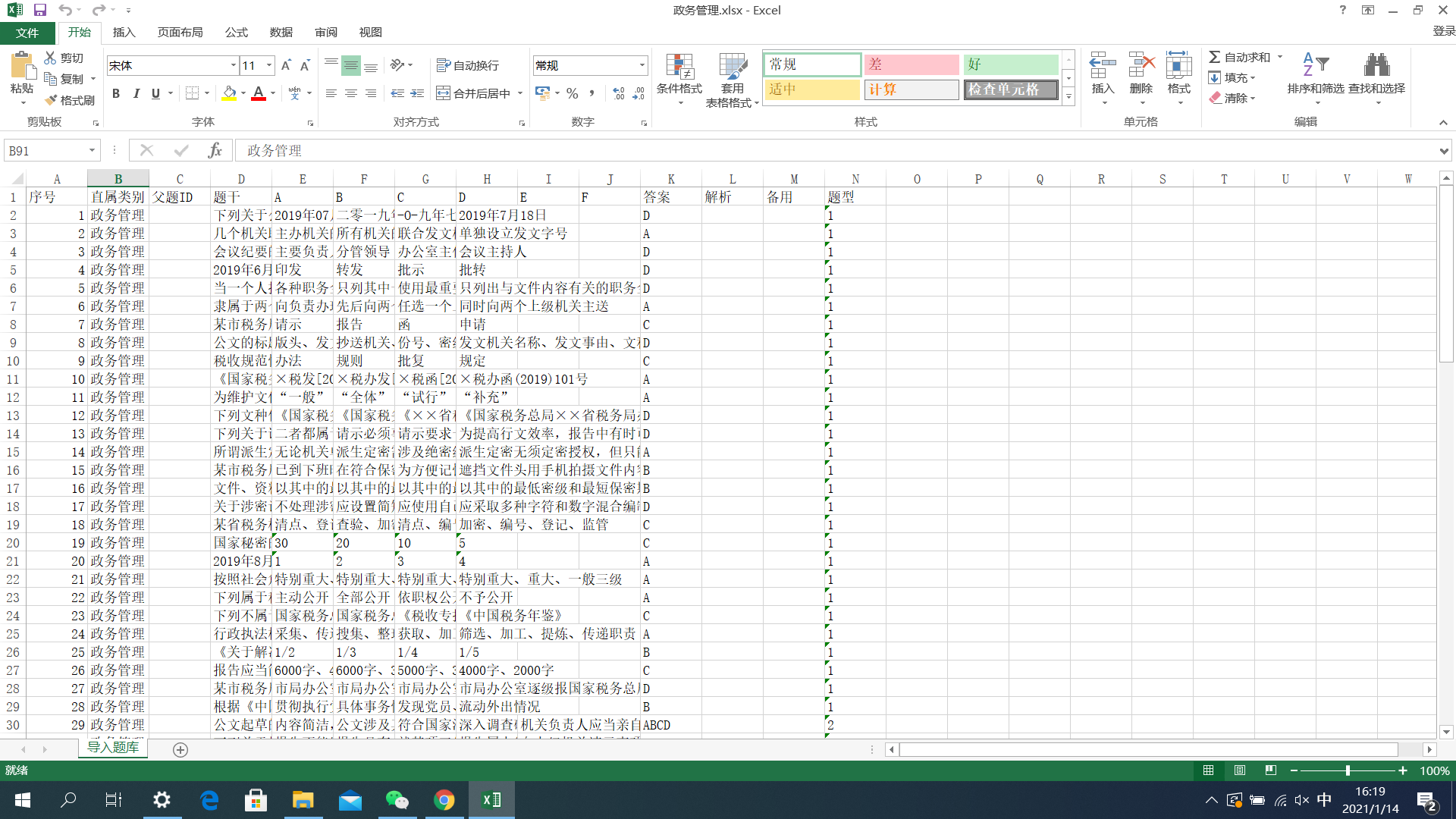Toggle middle vertical alignment
The image size is (1456, 819).
(x=350, y=65)
